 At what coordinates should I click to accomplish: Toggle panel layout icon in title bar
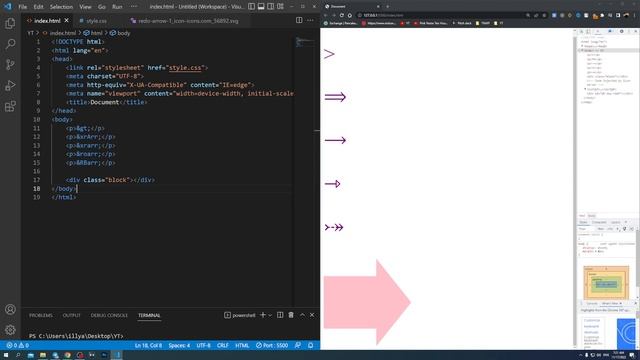[x=261, y=7]
